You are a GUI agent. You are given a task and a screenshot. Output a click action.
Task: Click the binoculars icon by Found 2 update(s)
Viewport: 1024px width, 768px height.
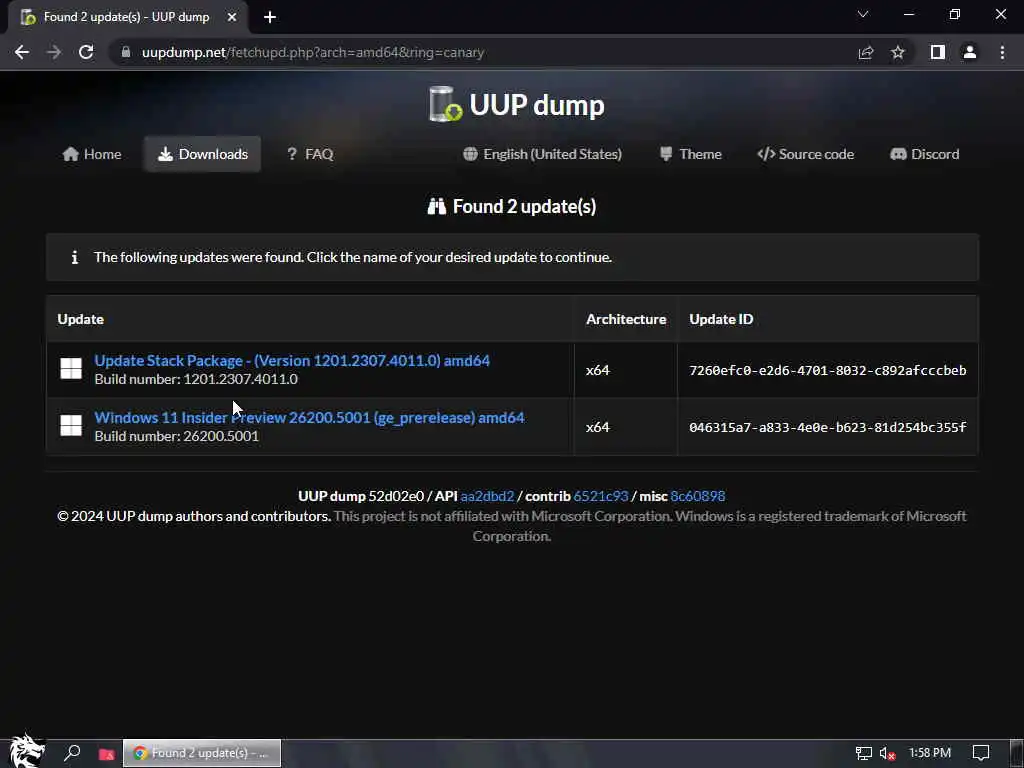pos(436,206)
